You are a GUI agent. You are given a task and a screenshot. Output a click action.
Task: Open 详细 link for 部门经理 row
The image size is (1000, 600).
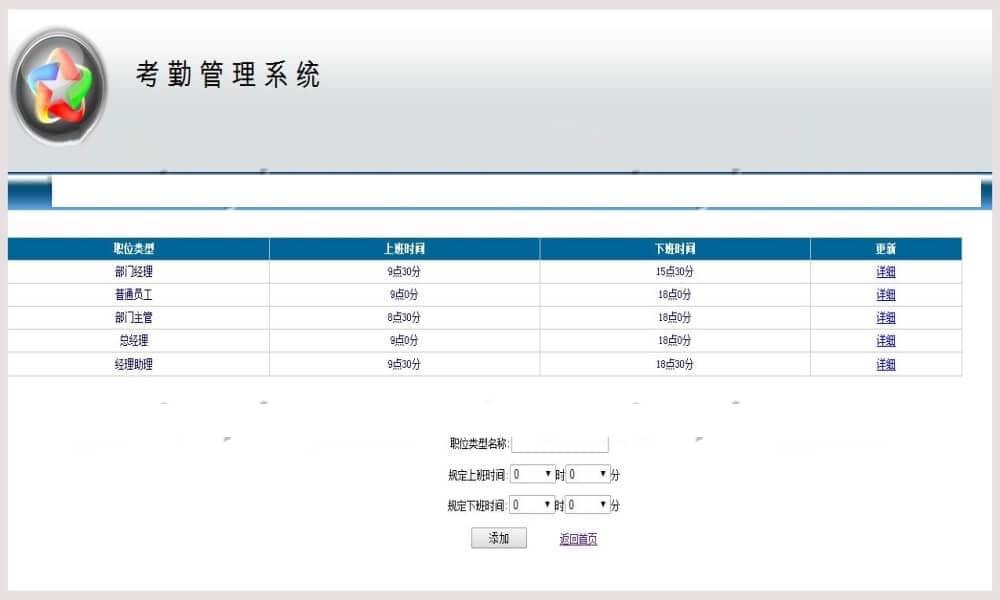885,272
